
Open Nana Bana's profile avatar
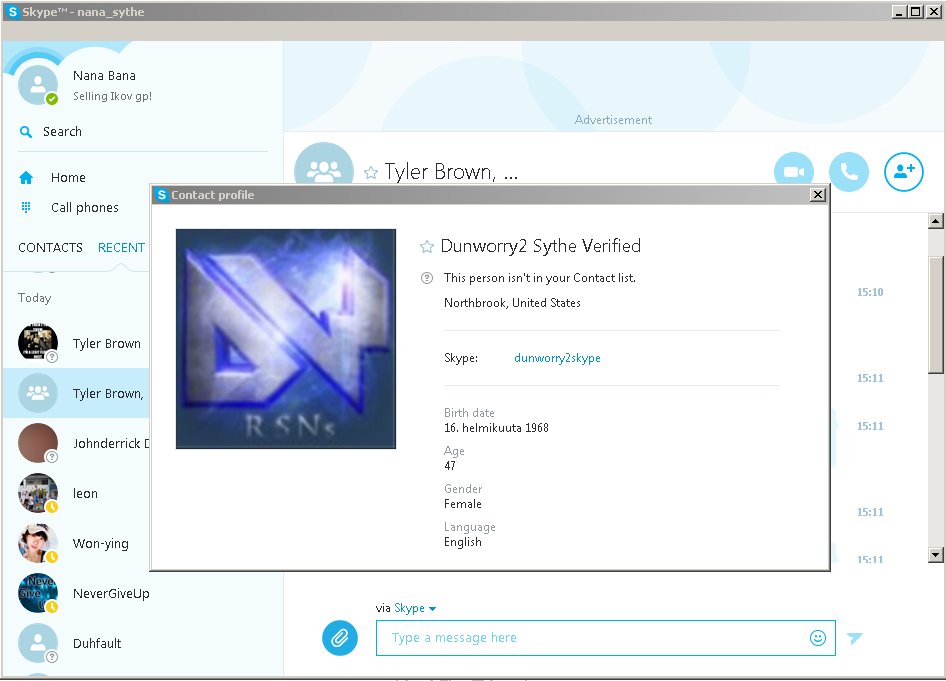click(38, 85)
